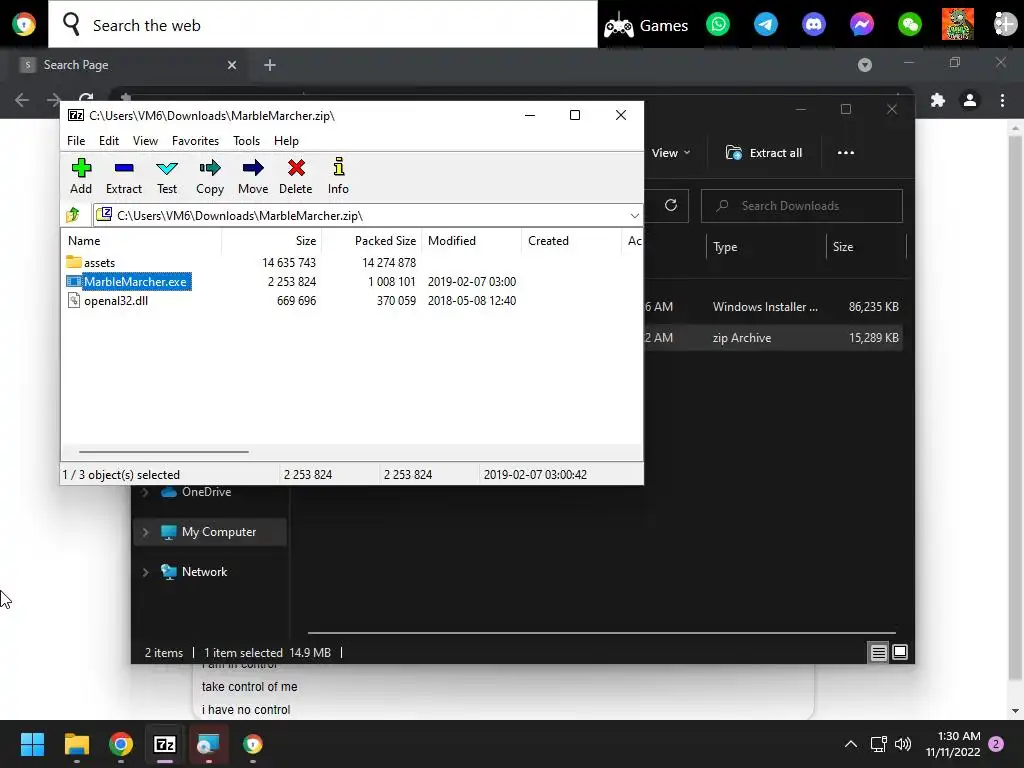Open the Telegram shortcut in the top bar
The width and height of the screenshot is (1024, 768).
(x=765, y=25)
